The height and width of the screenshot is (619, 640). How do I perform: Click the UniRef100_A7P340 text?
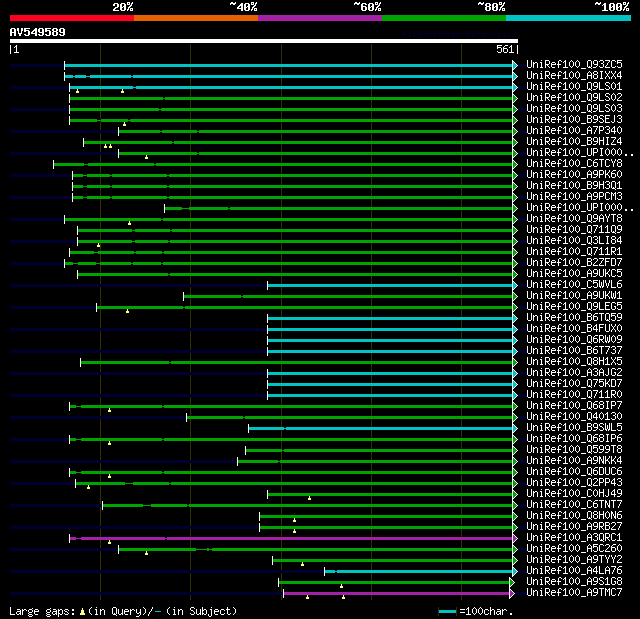(x=574, y=131)
